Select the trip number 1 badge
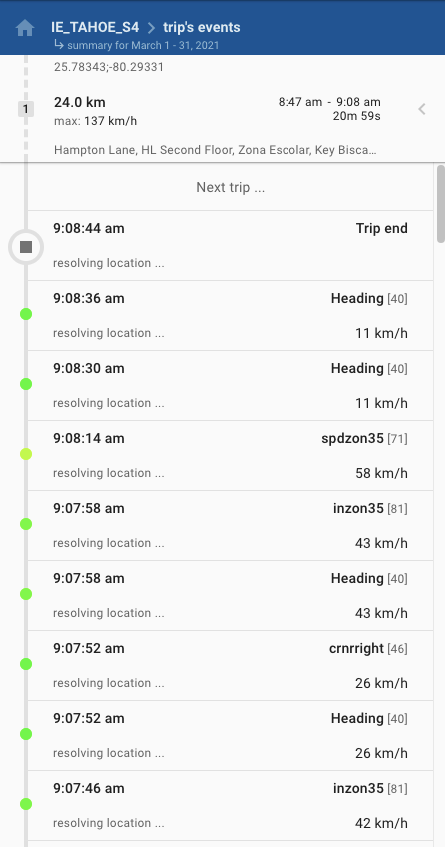Viewport: 445px width, 847px height. point(25,109)
